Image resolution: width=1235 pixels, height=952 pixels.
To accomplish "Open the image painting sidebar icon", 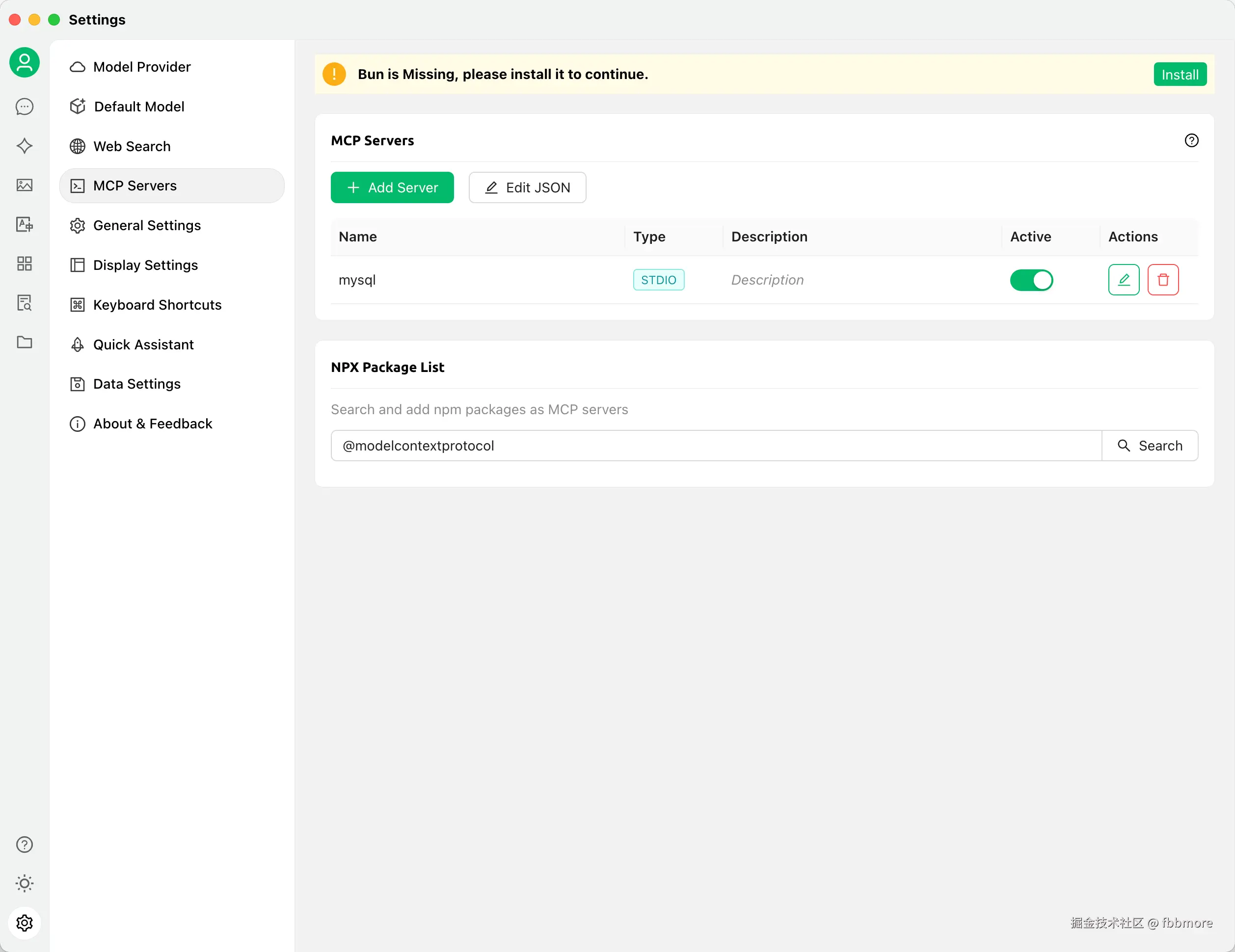I will click(x=25, y=185).
